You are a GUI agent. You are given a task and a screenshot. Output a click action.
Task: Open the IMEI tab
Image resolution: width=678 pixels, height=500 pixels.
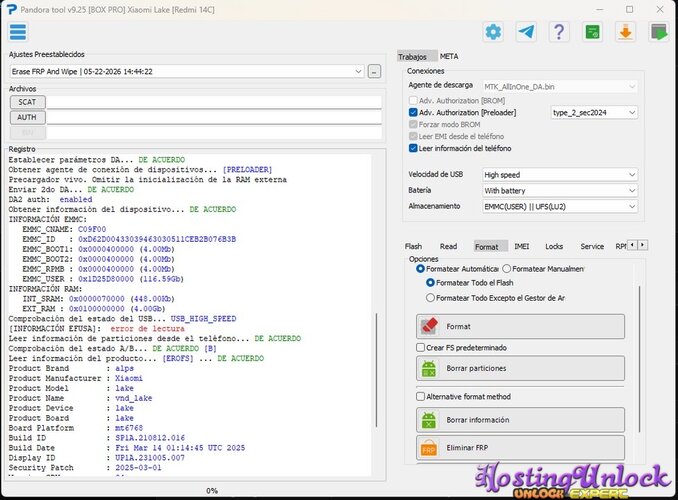pos(522,247)
